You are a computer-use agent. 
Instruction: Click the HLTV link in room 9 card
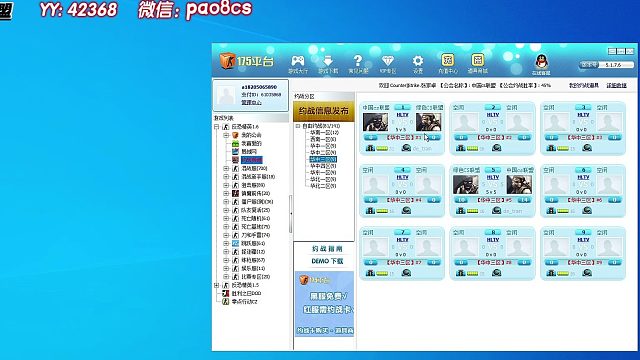click(x=583, y=240)
